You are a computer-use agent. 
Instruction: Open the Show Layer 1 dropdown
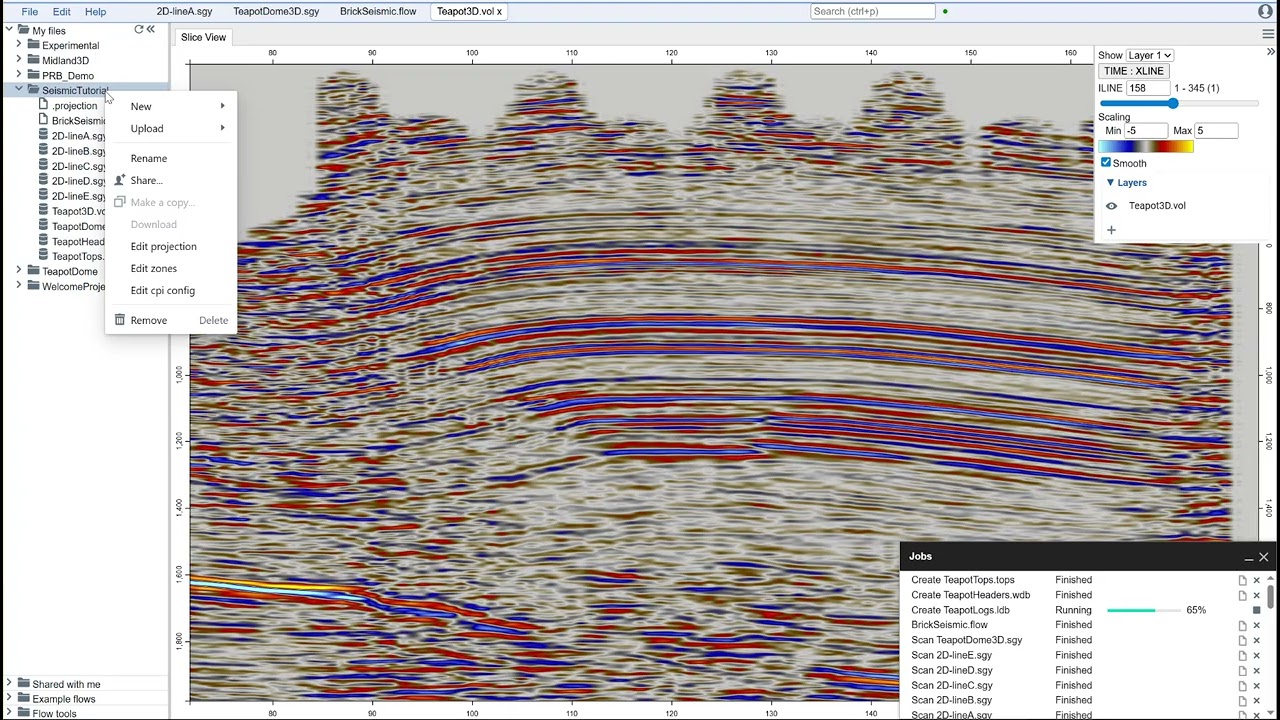(1149, 55)
